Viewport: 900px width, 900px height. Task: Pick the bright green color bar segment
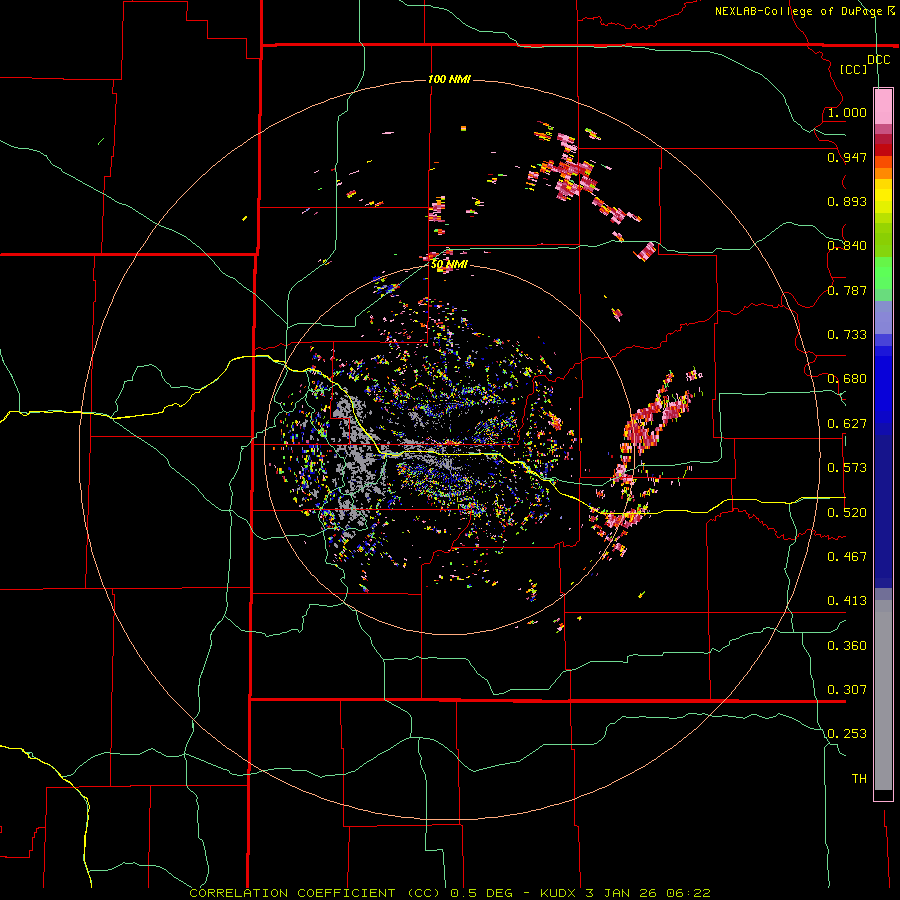tap(883, 273)
